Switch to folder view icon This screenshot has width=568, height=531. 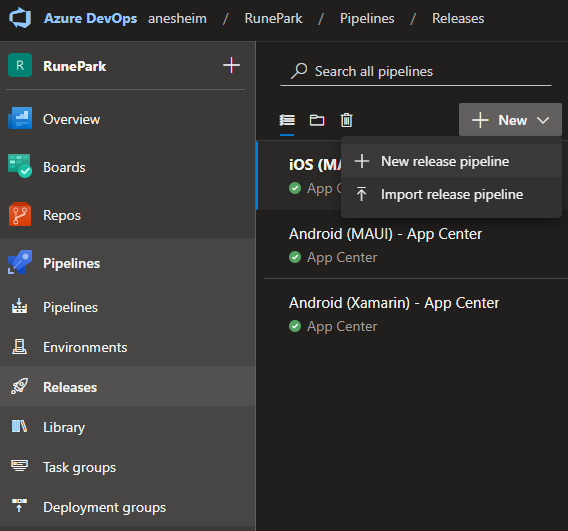pyautogui.click(x=317, y=120)
